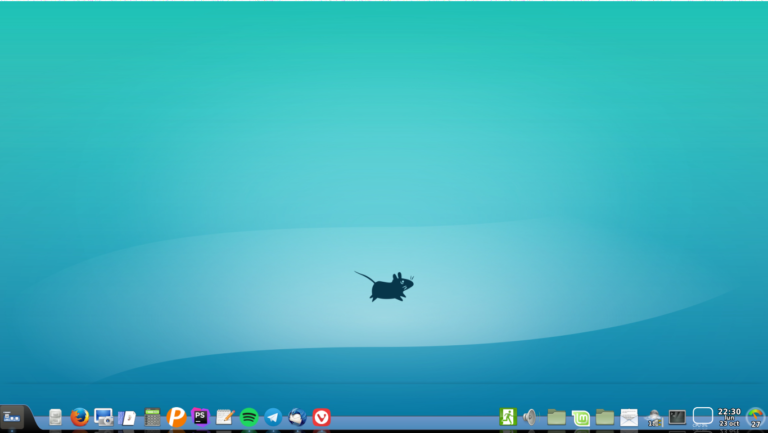Open folder icon between speaker and Mint logo

click(556, 417)
